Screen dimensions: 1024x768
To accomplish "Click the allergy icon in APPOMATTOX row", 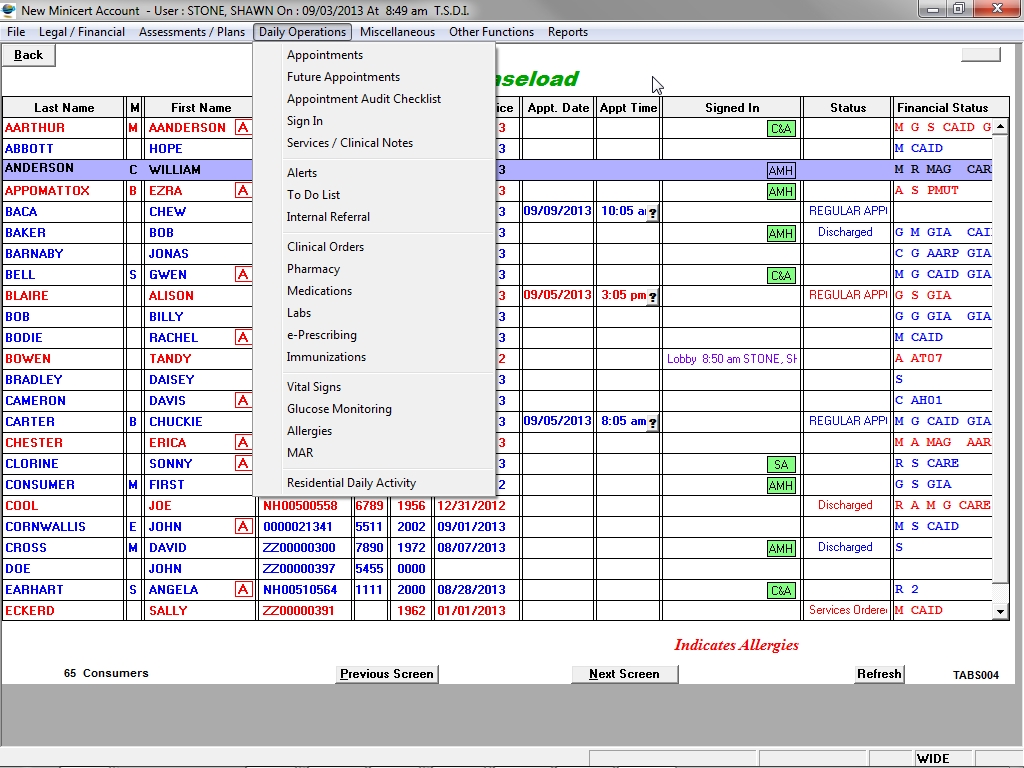I will (243, 191).
